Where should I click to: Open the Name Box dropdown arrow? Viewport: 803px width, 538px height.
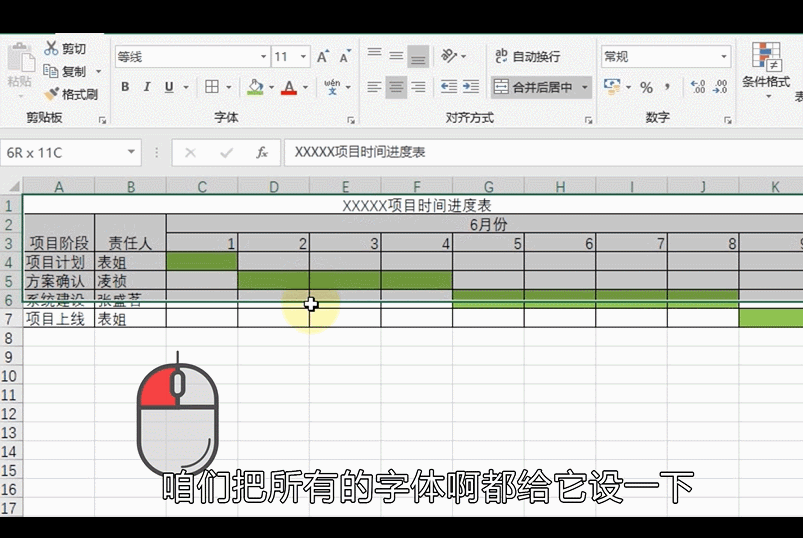pos(131,153)
